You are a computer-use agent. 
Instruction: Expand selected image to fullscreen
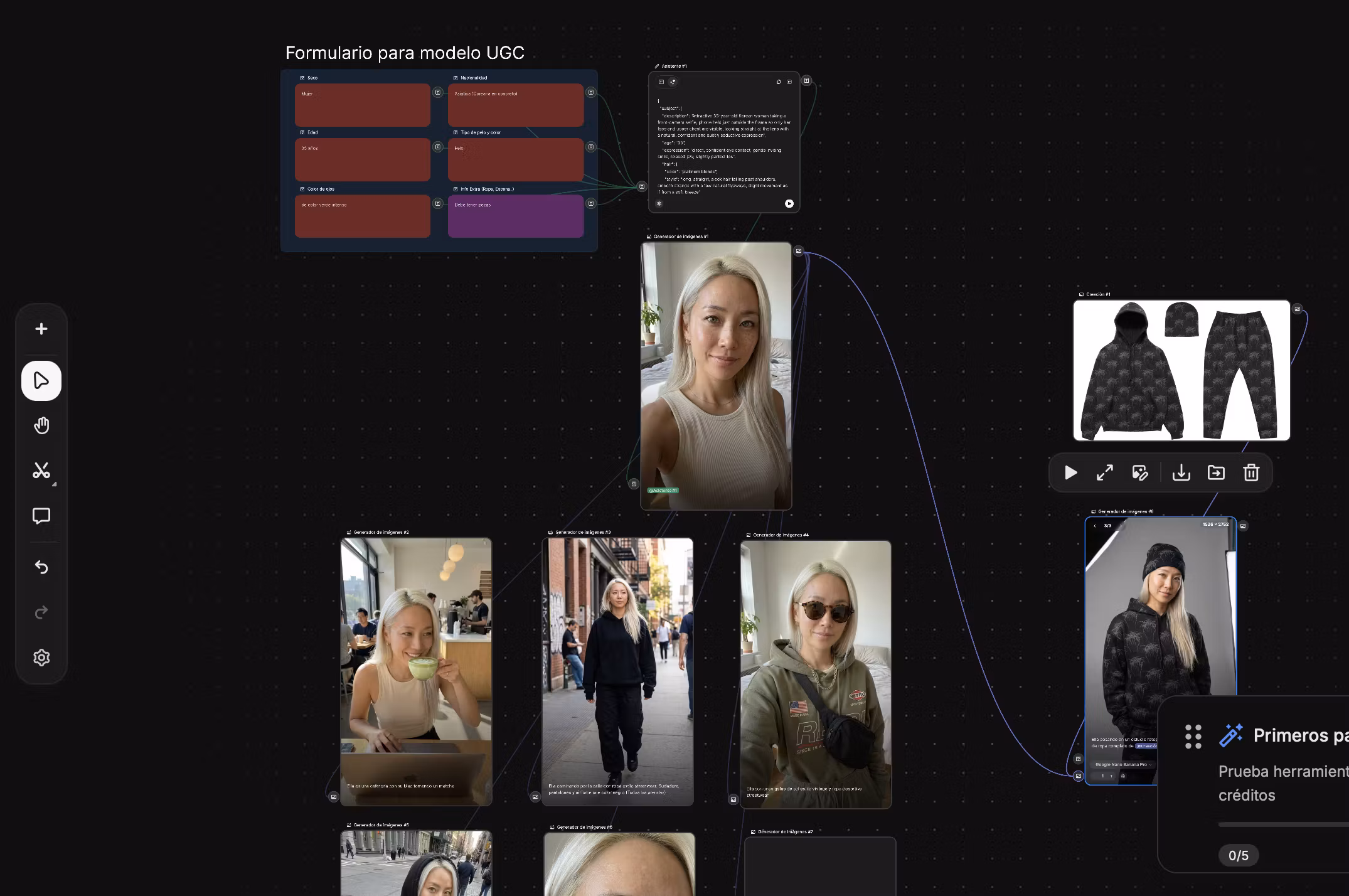click(1105, 472)
